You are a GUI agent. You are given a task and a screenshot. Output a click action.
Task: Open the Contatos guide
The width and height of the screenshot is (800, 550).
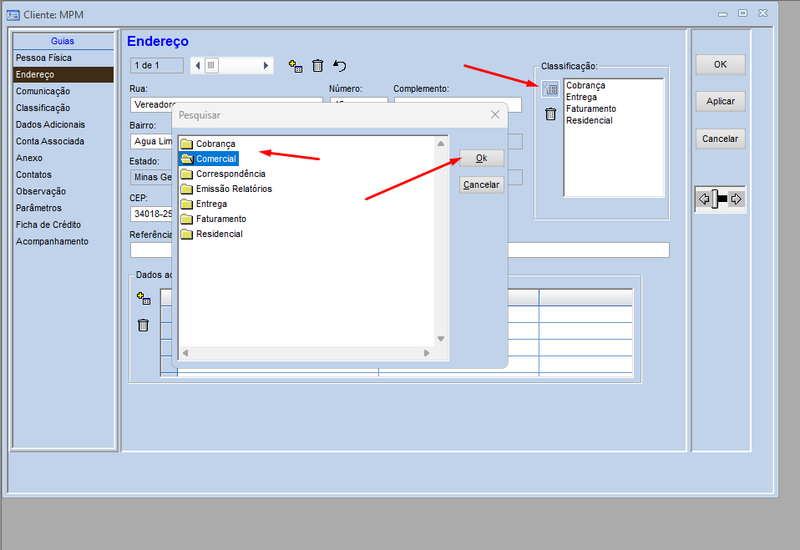pyautogui.click(x=63, y=174)
